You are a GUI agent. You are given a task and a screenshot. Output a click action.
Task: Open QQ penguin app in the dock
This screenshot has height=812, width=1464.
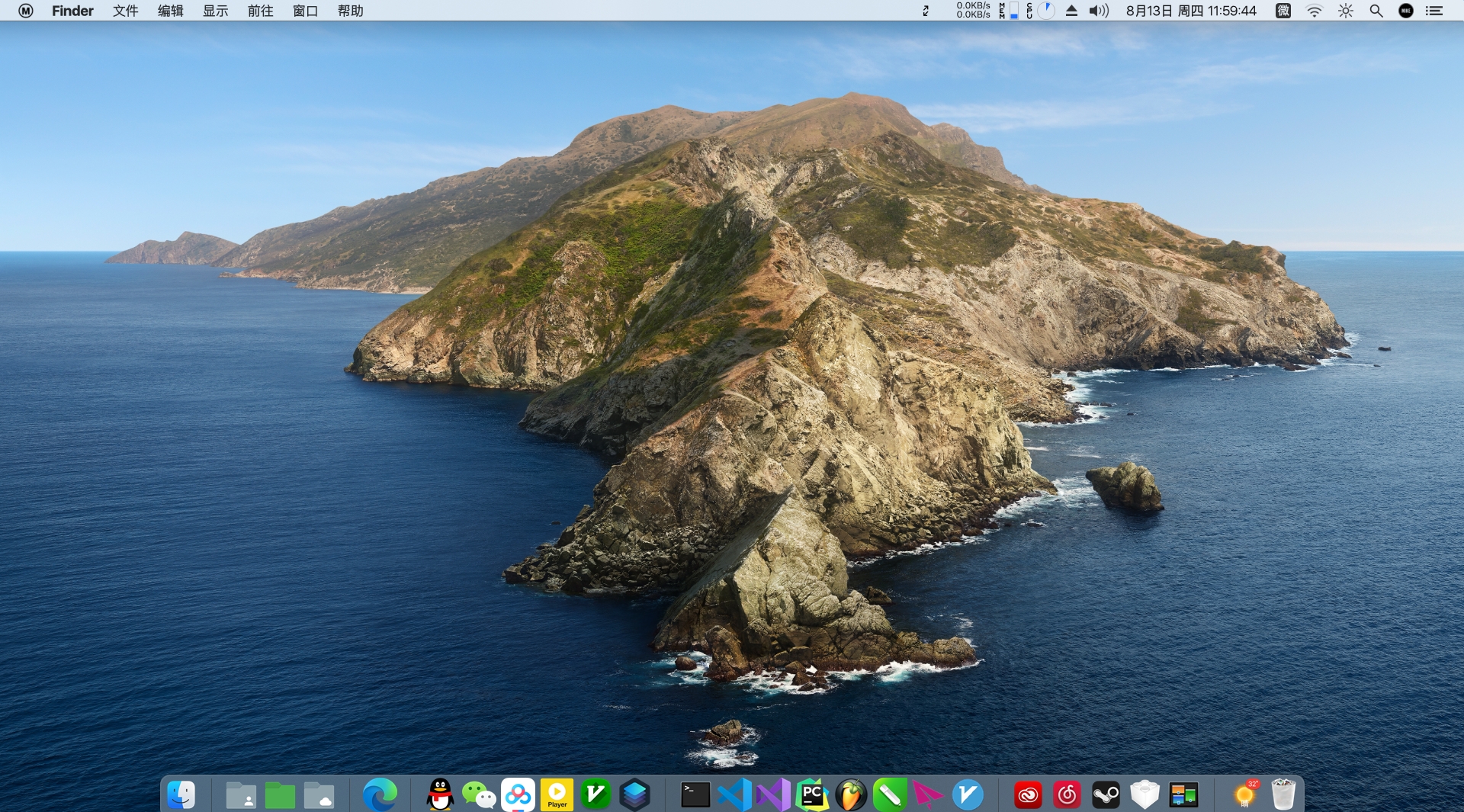(440, 795)
